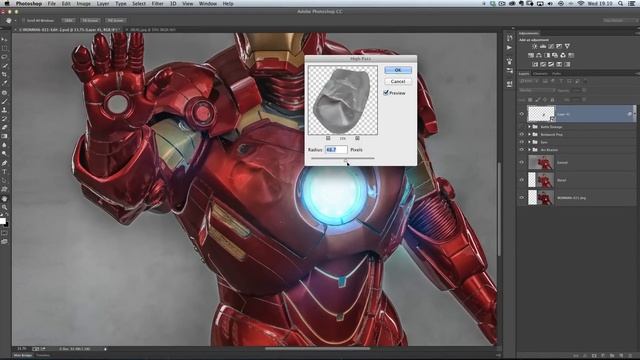Image resolution: width=640 pixels, height=360 pixels.
Task: Expand the Eyes layer group
Action: click(529, 142)
